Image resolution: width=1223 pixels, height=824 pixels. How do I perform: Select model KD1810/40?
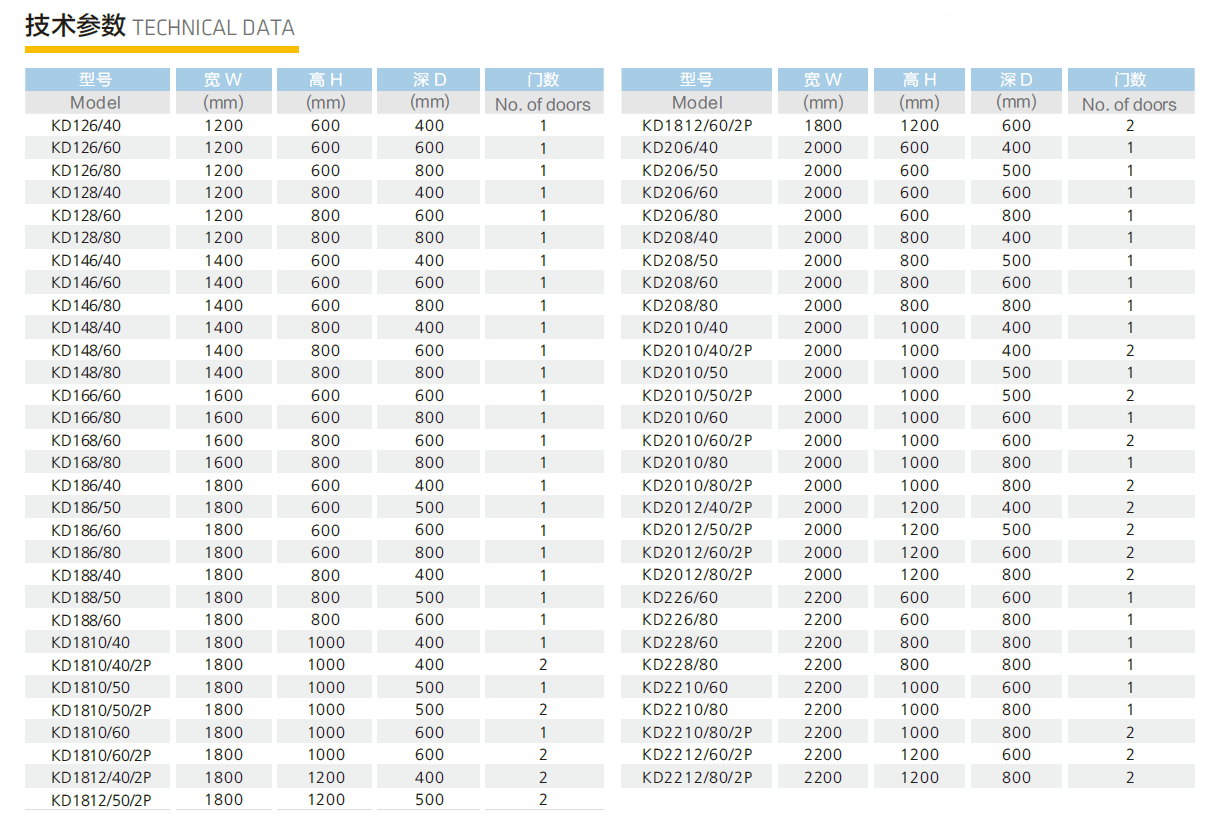pyautogui.click(x=90, y=642)
